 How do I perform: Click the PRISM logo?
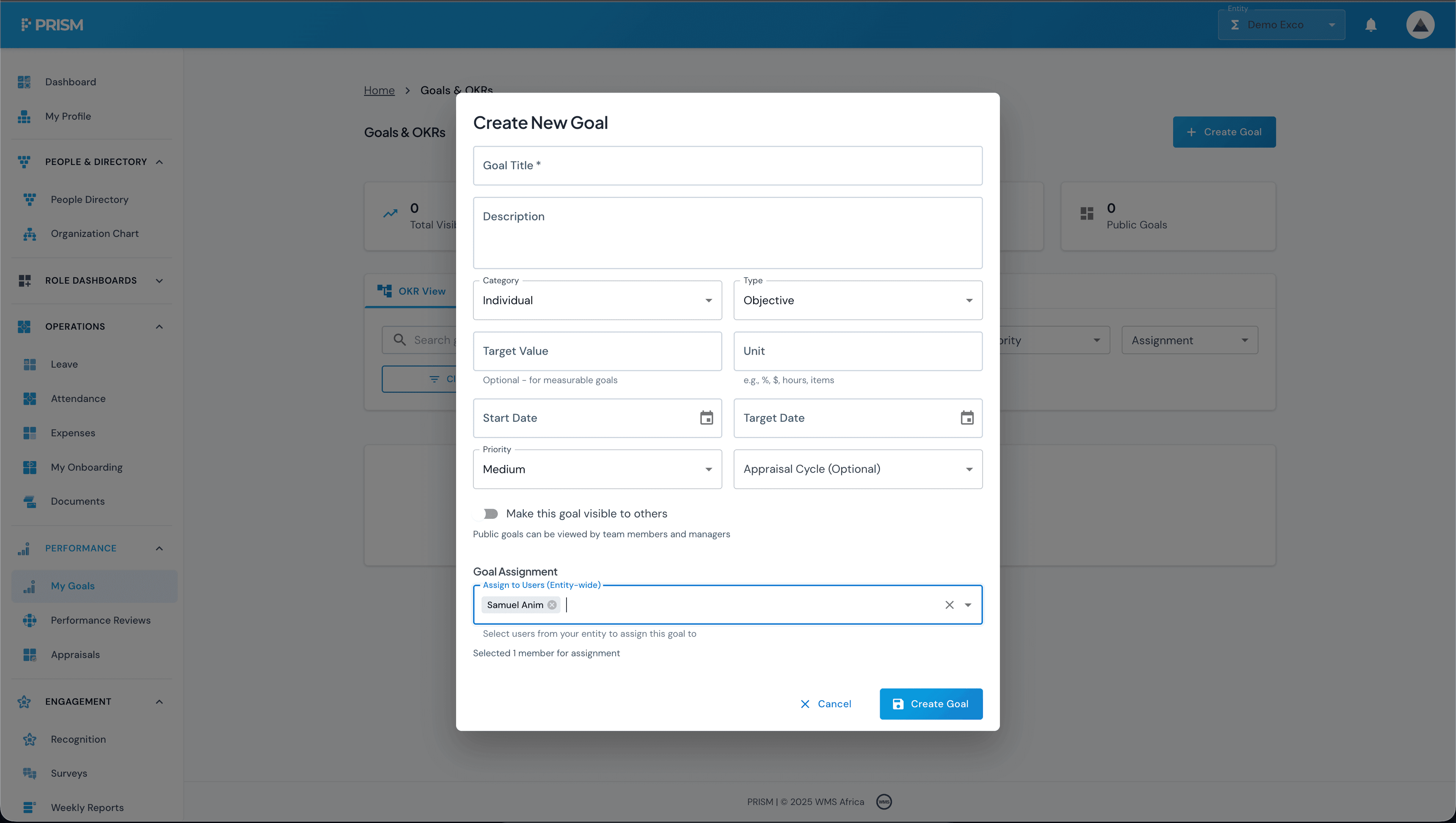[x=52, y=24]
